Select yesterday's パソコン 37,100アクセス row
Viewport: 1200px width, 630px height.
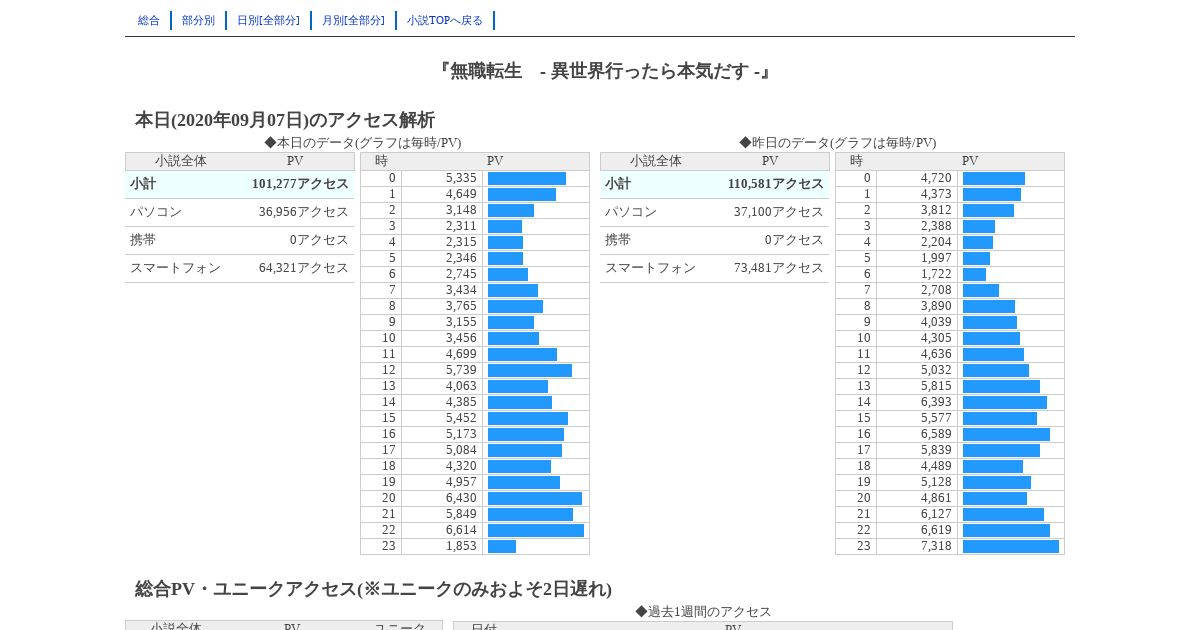pos(715,212)
